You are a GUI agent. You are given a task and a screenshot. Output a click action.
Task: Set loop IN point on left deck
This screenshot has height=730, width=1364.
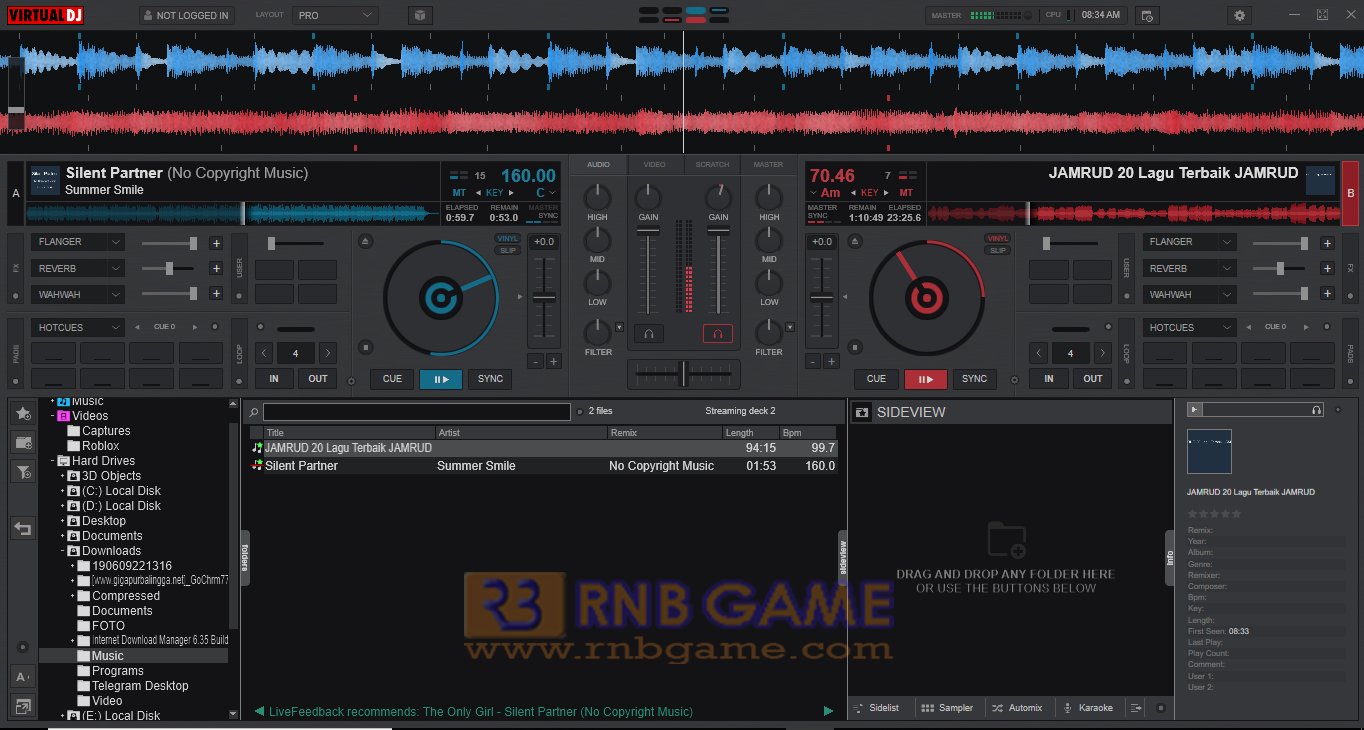[274, 379]
